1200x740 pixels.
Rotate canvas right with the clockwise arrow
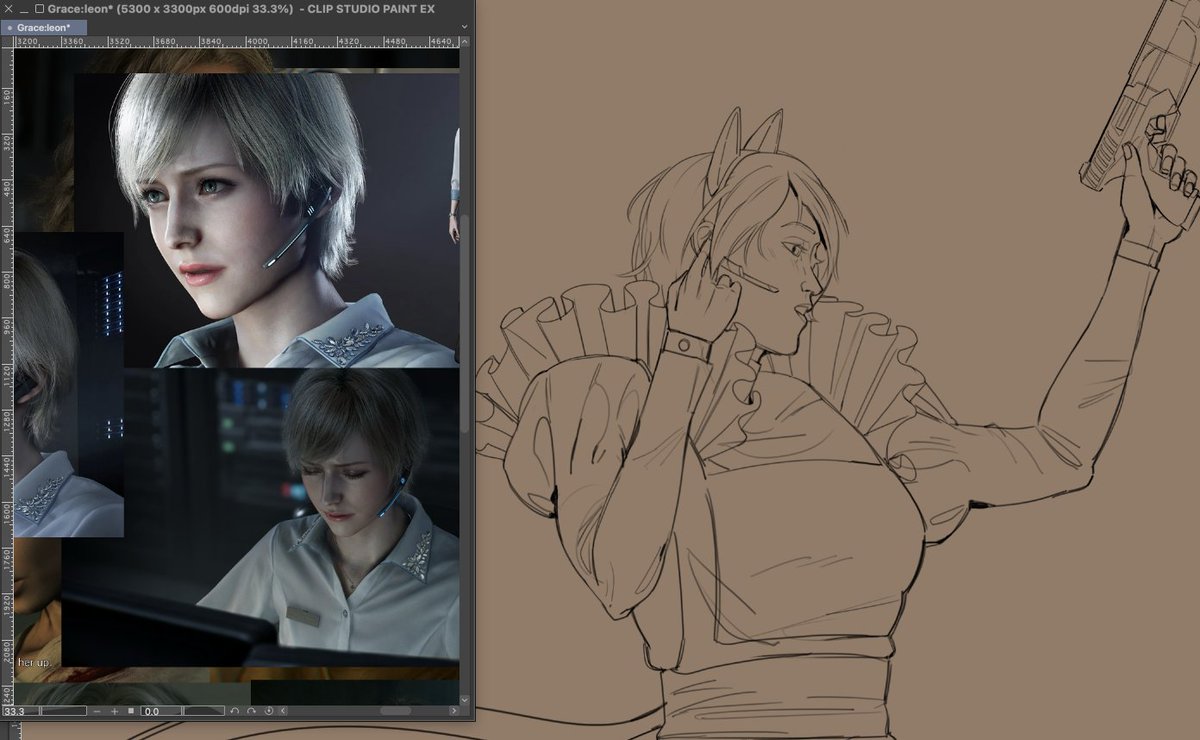251,711
